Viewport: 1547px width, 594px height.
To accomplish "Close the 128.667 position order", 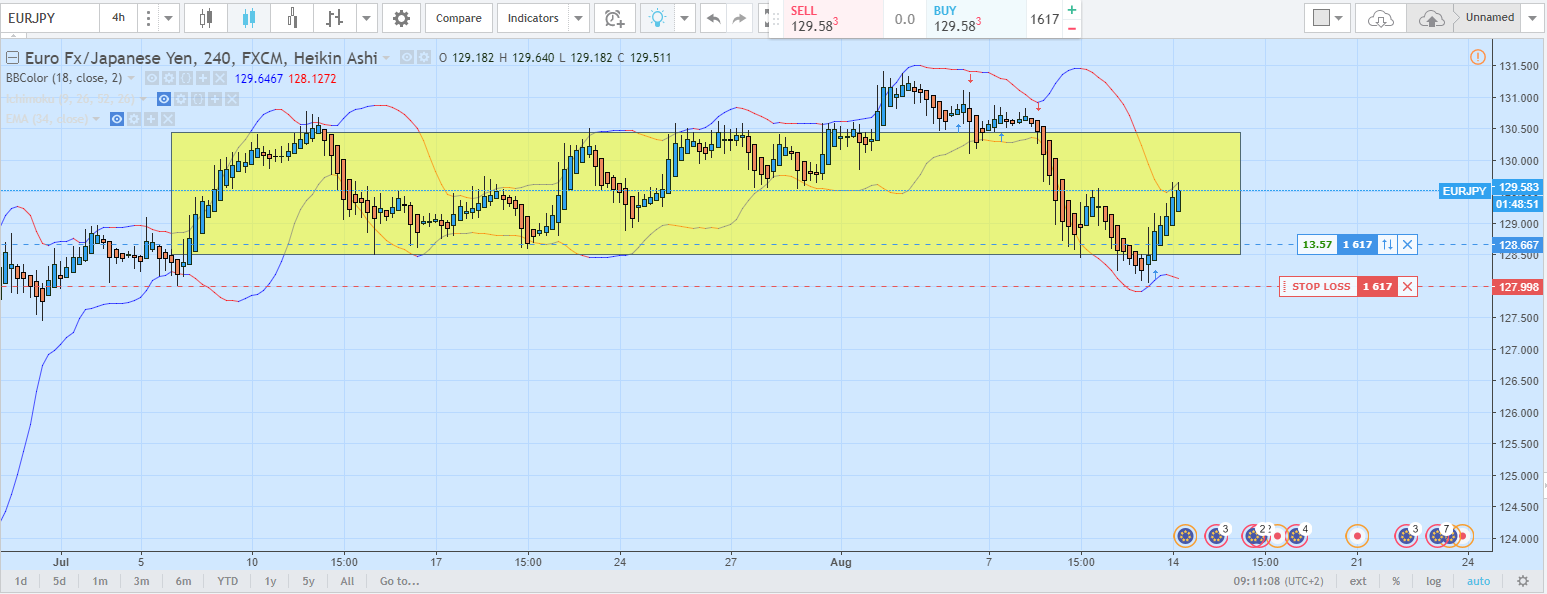I will (x=1408, y=244).
